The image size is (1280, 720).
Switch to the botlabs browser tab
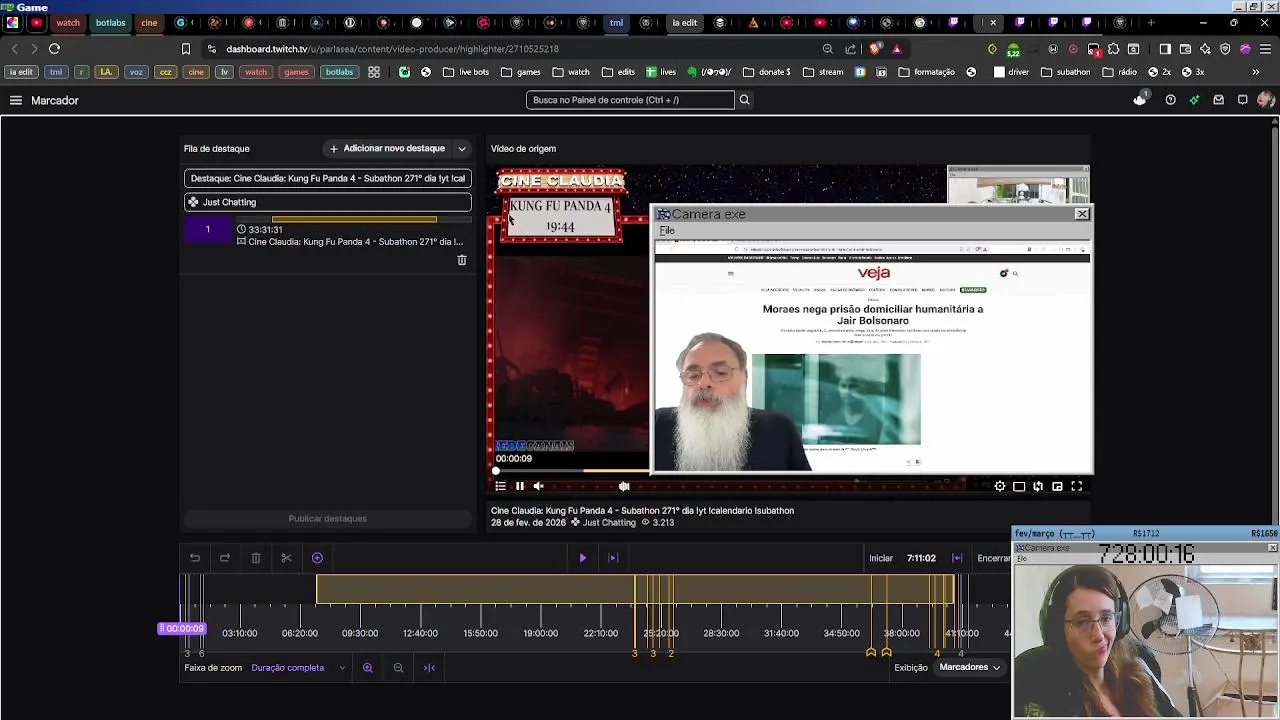tap(110, 22)
